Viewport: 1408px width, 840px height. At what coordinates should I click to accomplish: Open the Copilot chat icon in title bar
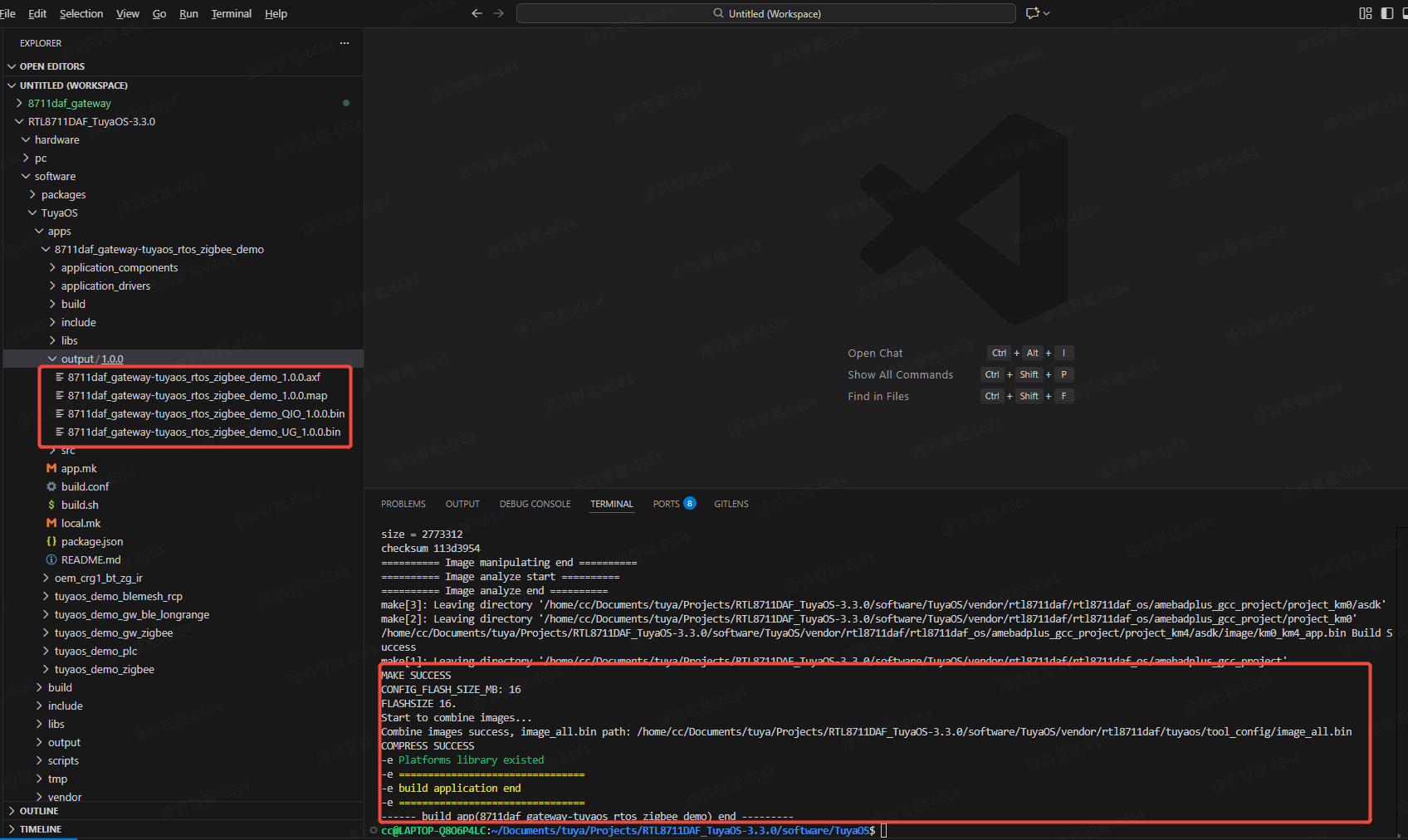(1032, 13)
